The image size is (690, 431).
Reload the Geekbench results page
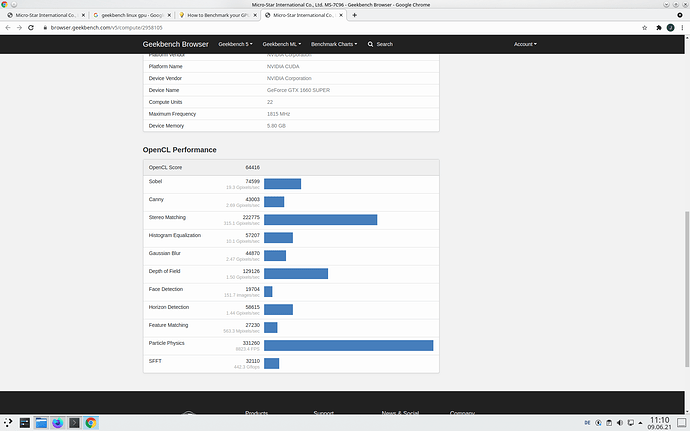pyautogui.click(x=31, y=27)
